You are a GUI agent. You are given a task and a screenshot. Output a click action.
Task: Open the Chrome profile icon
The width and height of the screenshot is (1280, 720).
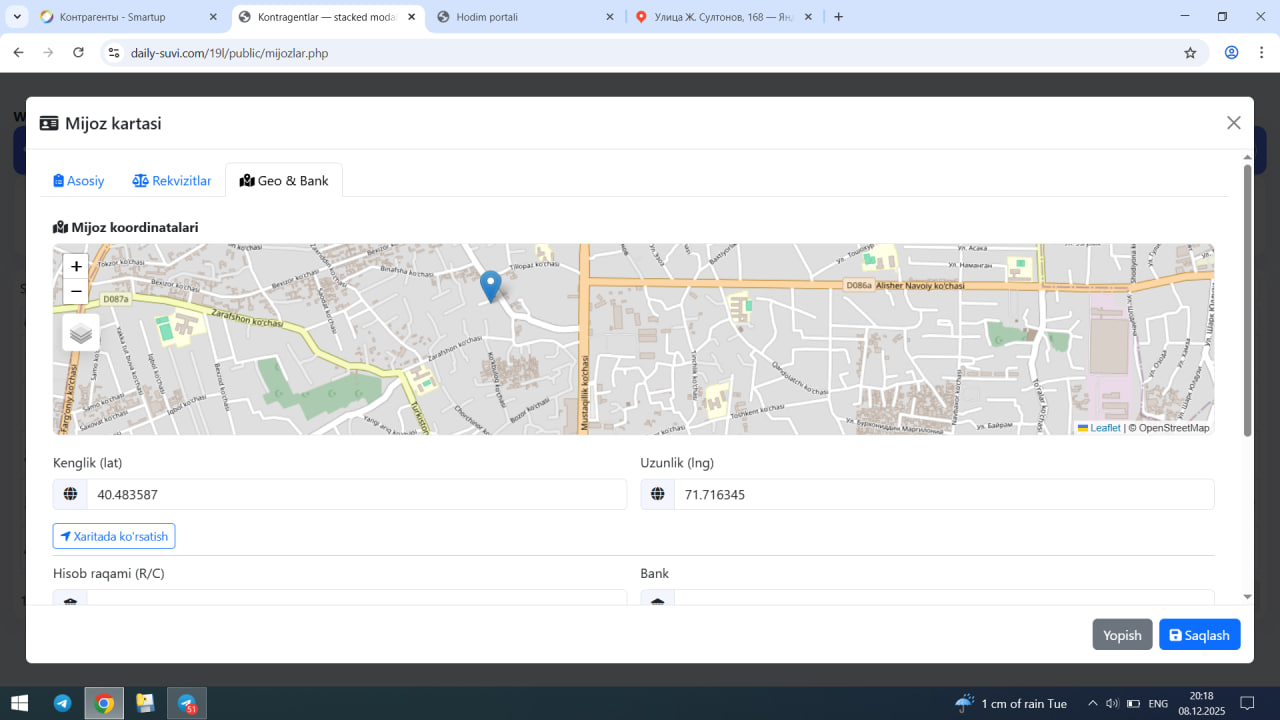coord(1232,53)
